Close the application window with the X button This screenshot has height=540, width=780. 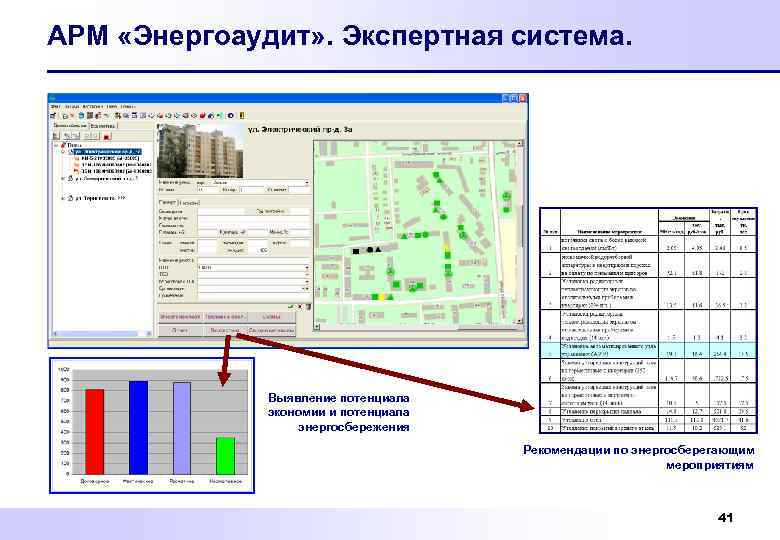click(522, 98)
